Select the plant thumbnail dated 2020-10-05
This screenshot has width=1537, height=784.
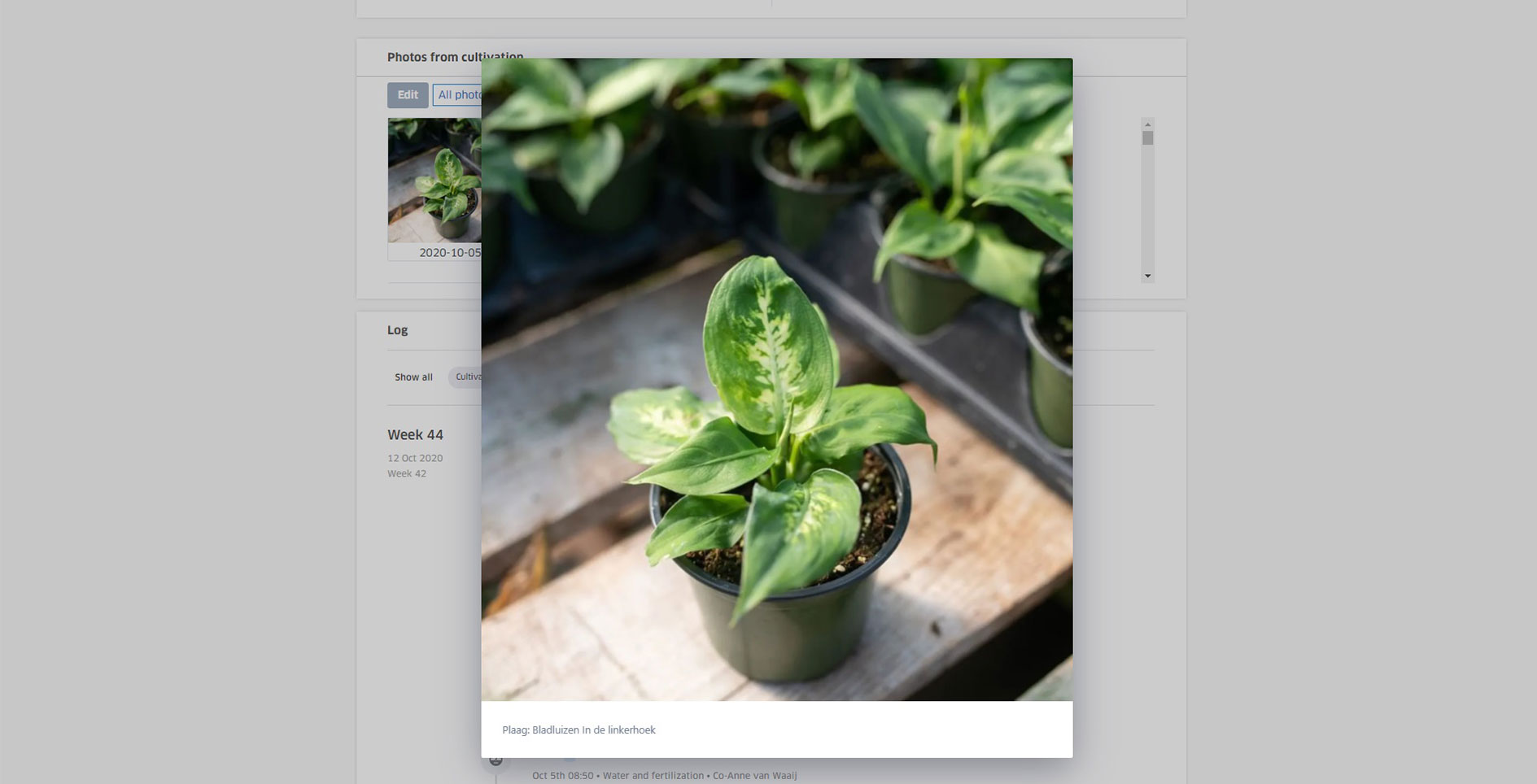434,180
